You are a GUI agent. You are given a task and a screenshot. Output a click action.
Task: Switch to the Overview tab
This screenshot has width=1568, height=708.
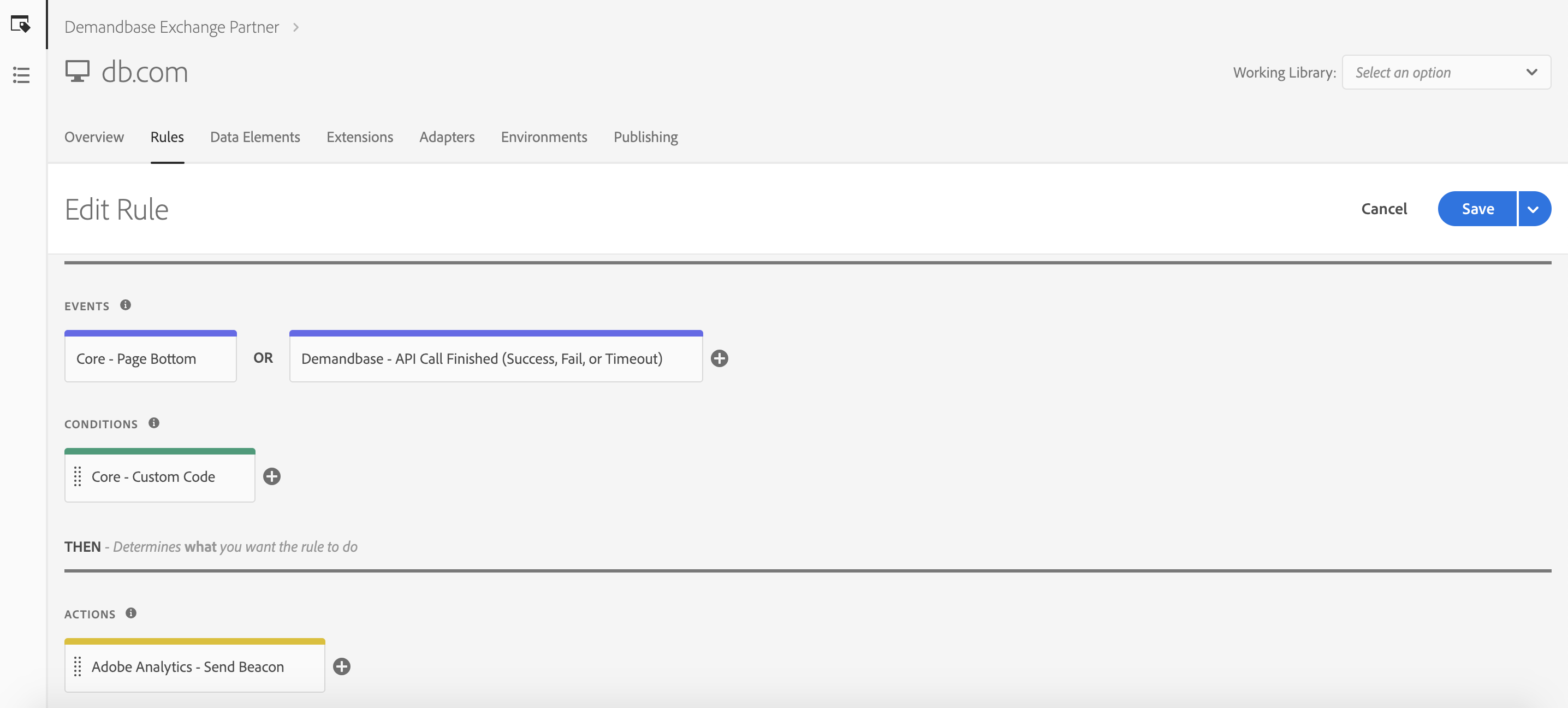[94, 137]
